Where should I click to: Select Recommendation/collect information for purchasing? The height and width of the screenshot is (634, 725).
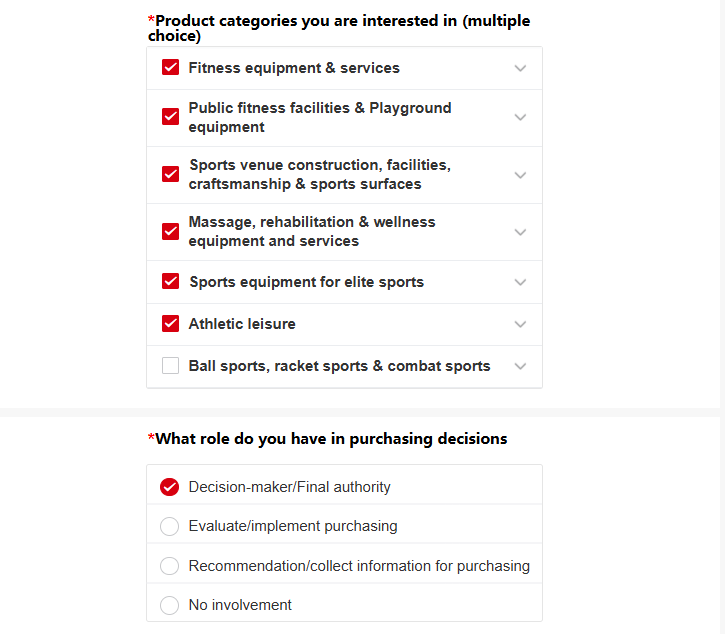pyautogui.click(x=170, y=566)
